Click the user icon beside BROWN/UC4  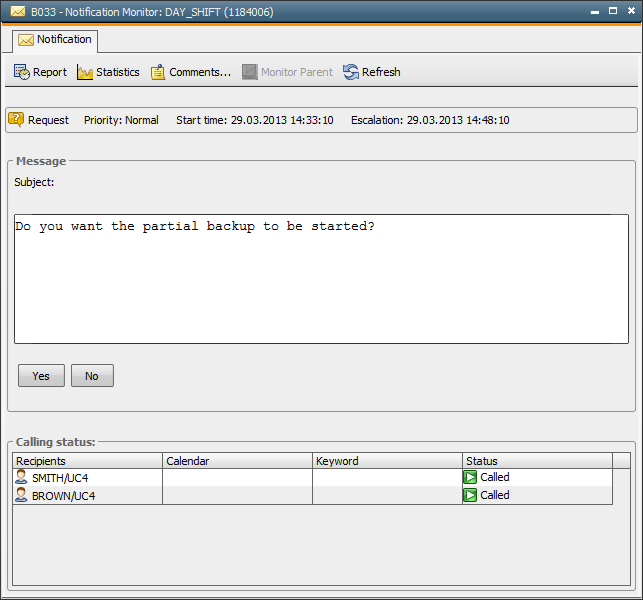[21, 495]
